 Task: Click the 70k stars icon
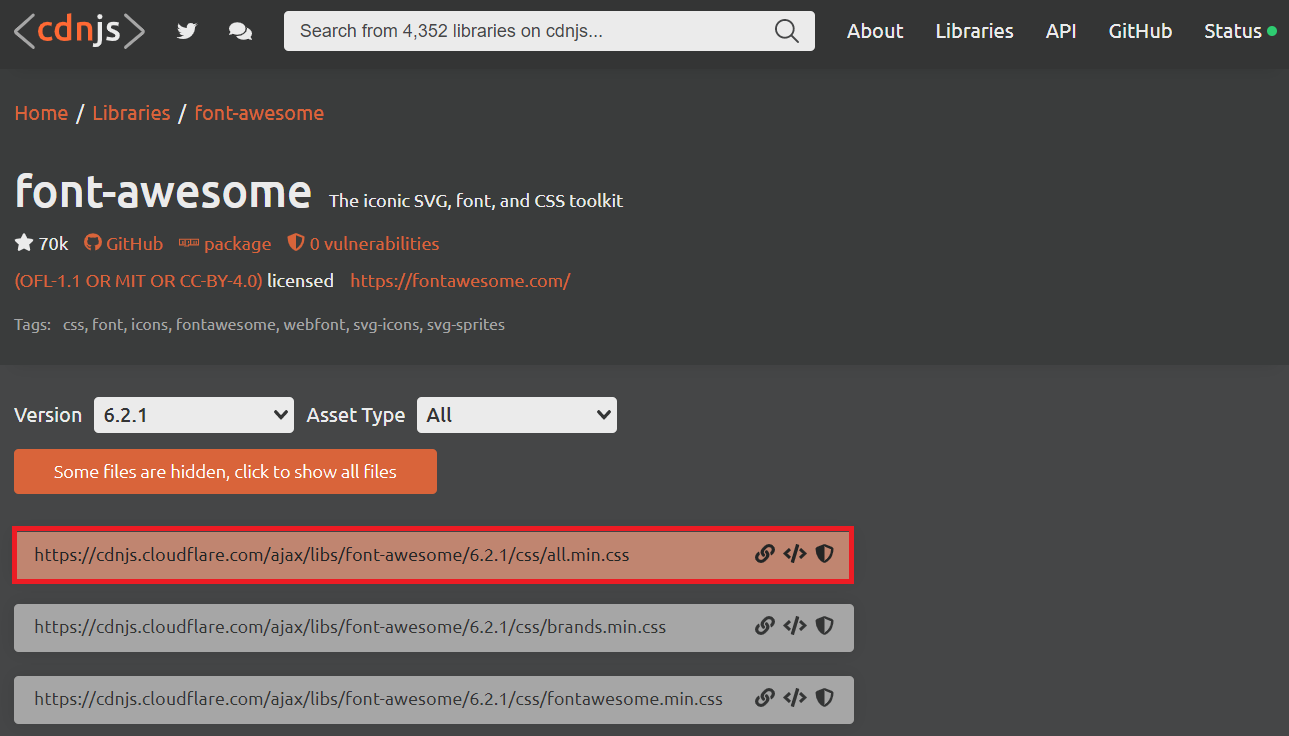(24, 243)
